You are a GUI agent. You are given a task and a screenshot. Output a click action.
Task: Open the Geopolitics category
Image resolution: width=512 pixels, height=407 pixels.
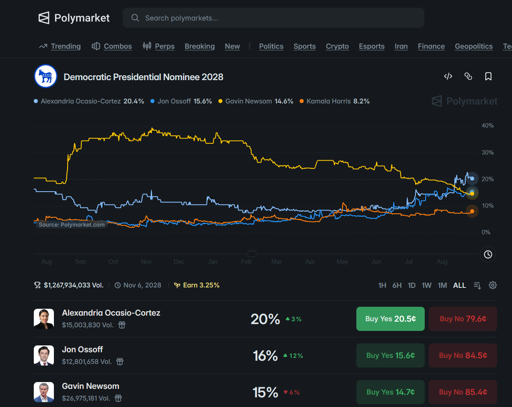474,47
